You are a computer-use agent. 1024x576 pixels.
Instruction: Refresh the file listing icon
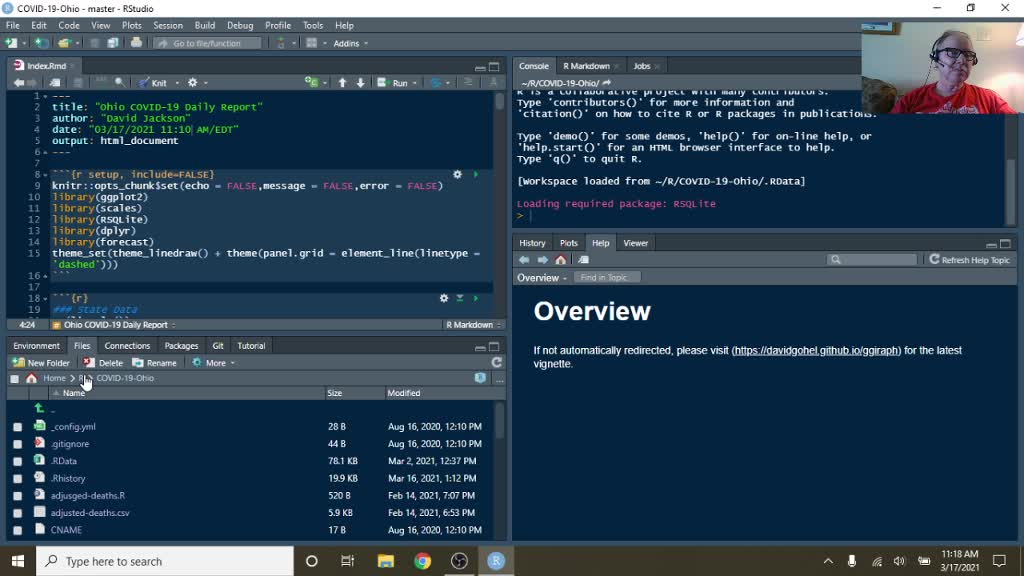(x=496, y=362)
